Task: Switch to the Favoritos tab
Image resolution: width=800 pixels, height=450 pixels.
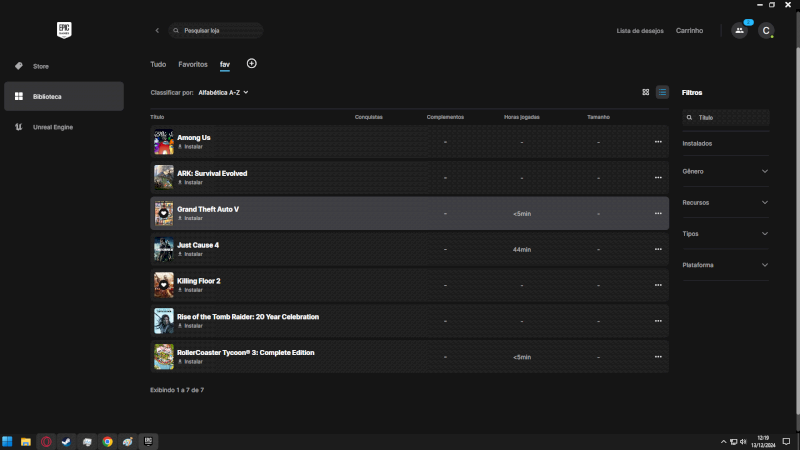Action: click(193, 64)
